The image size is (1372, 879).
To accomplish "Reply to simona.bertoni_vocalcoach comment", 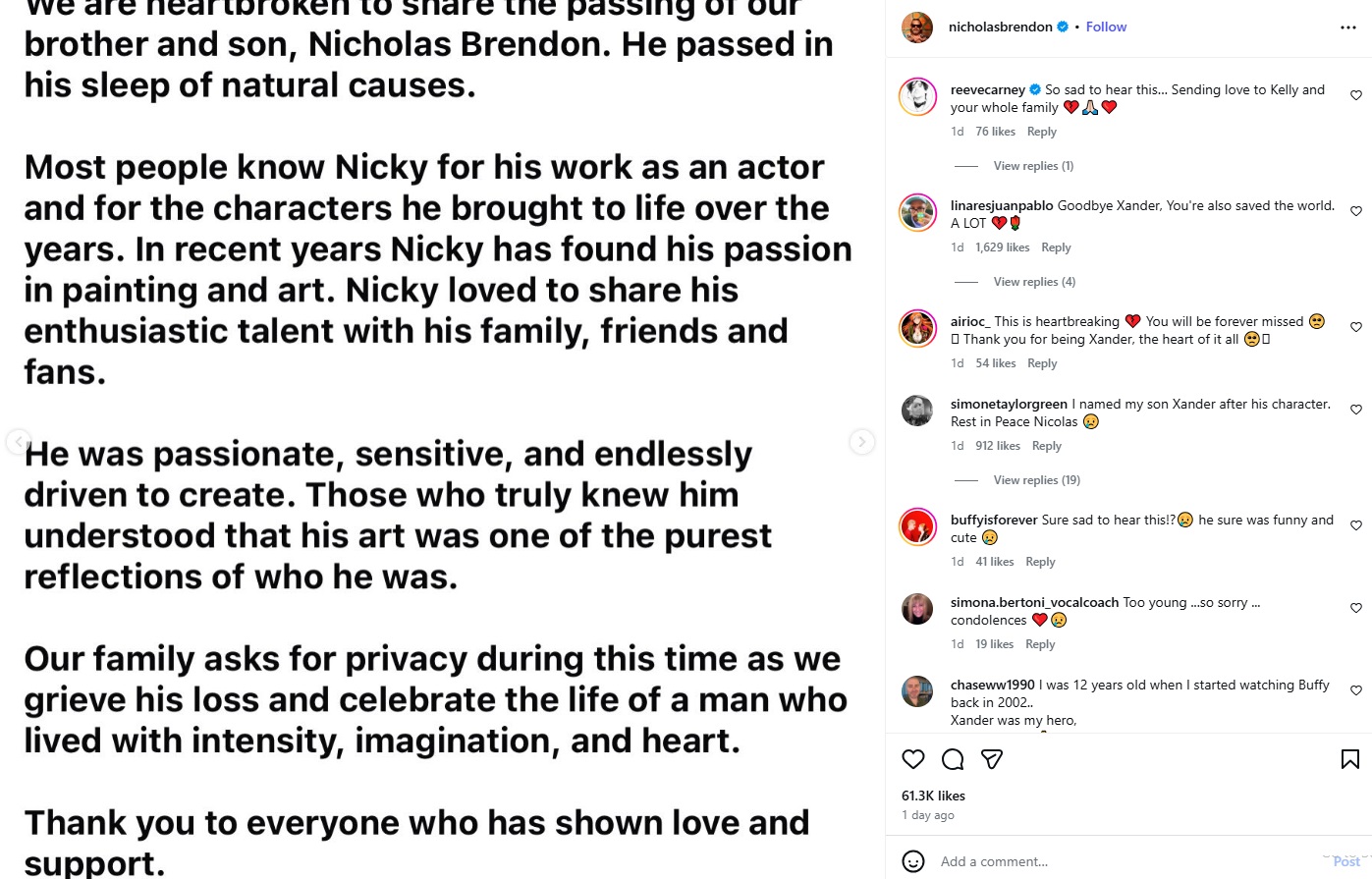I will (1040, 644).
